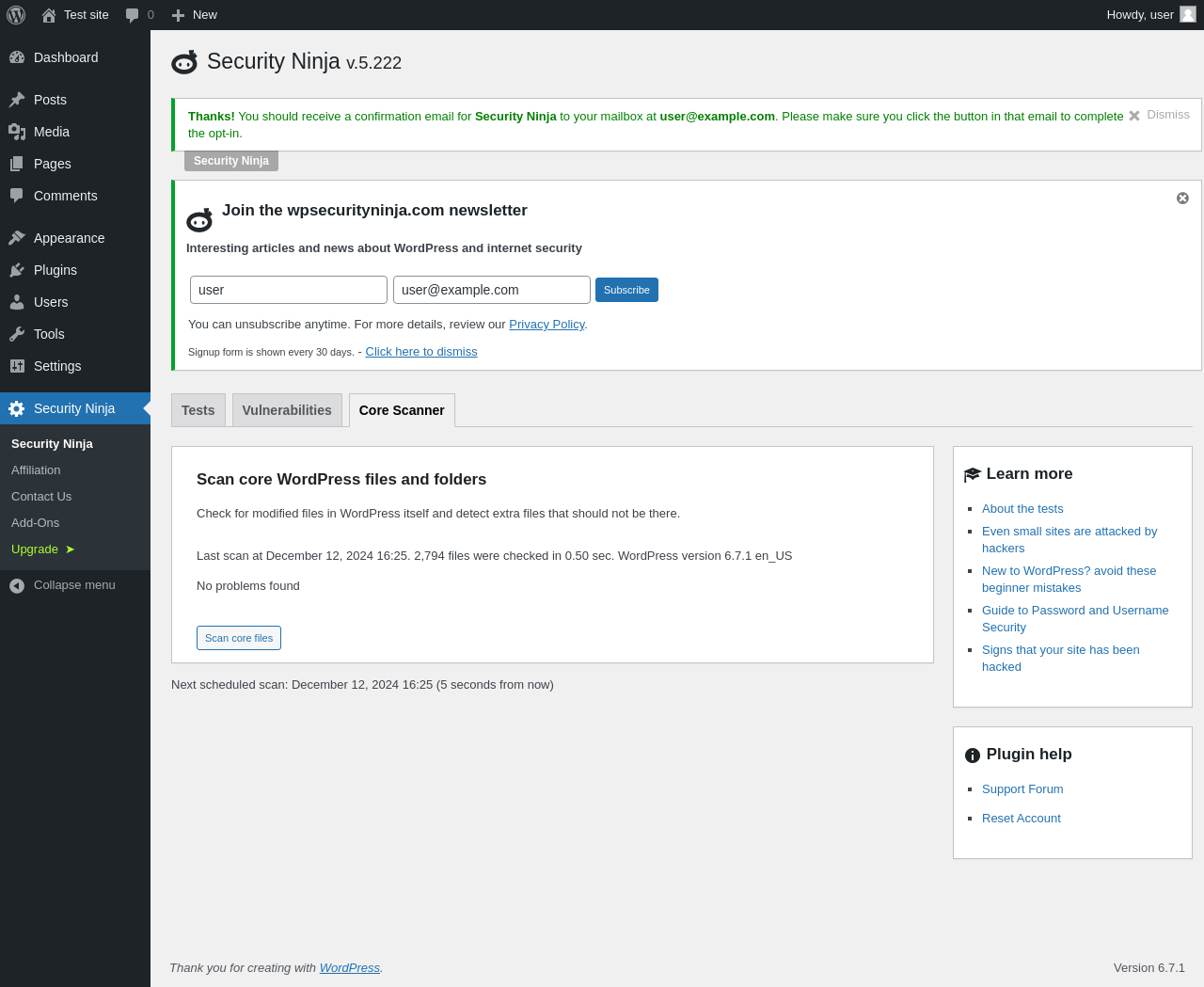The image size is (1204, 987).
Task: Open the Support Forum link
Action: pyautogui.click(x=1022, y=789)
